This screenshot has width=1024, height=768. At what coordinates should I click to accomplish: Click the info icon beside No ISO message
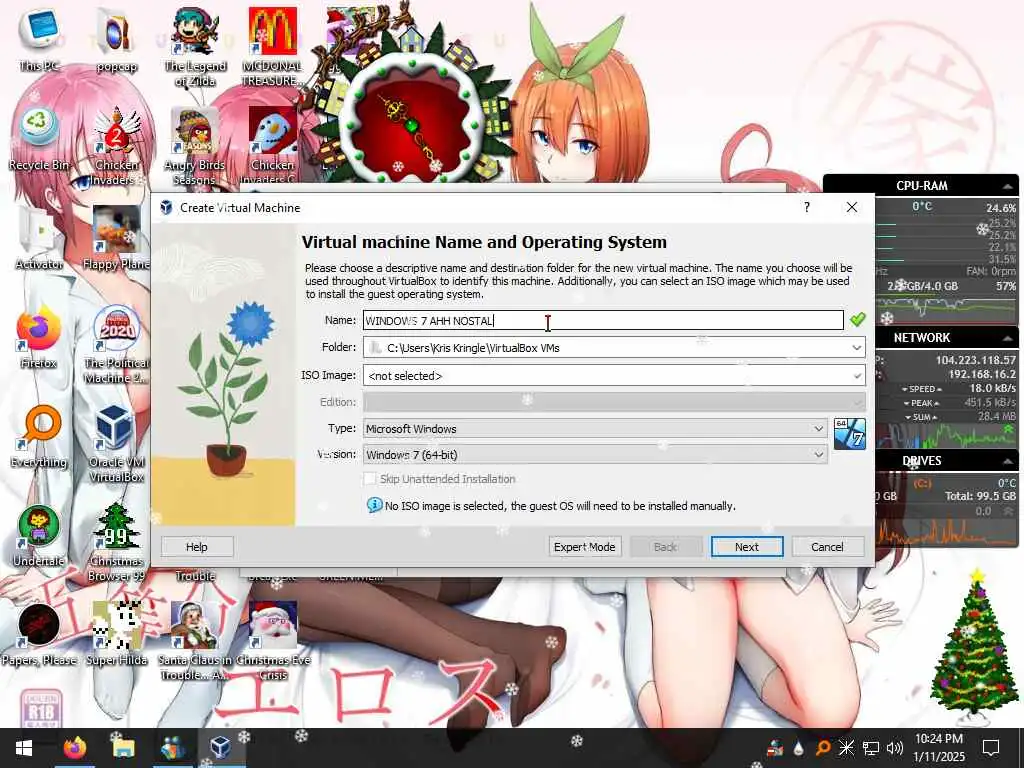(x=374, y=505)
